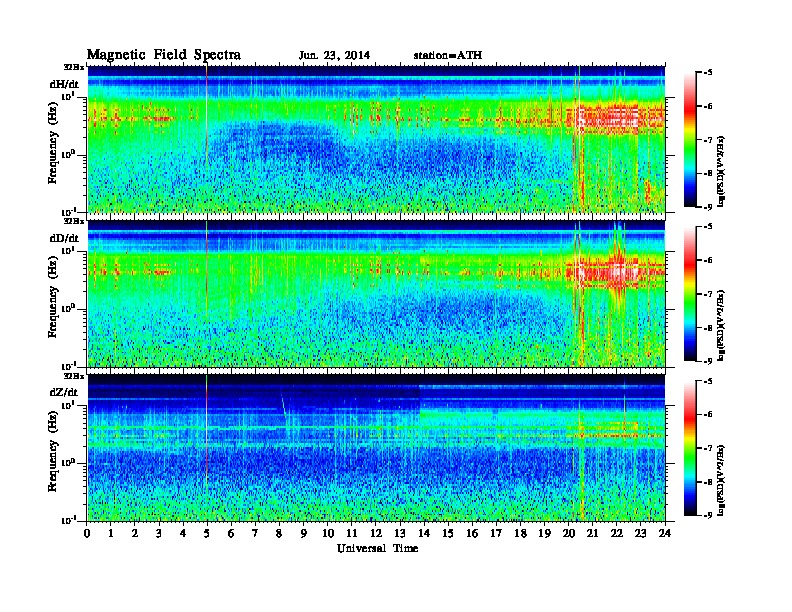Click the -9 value on dZ/dt color scale
The height and width of the screenshot is (612, 792).
click(708, 515)
